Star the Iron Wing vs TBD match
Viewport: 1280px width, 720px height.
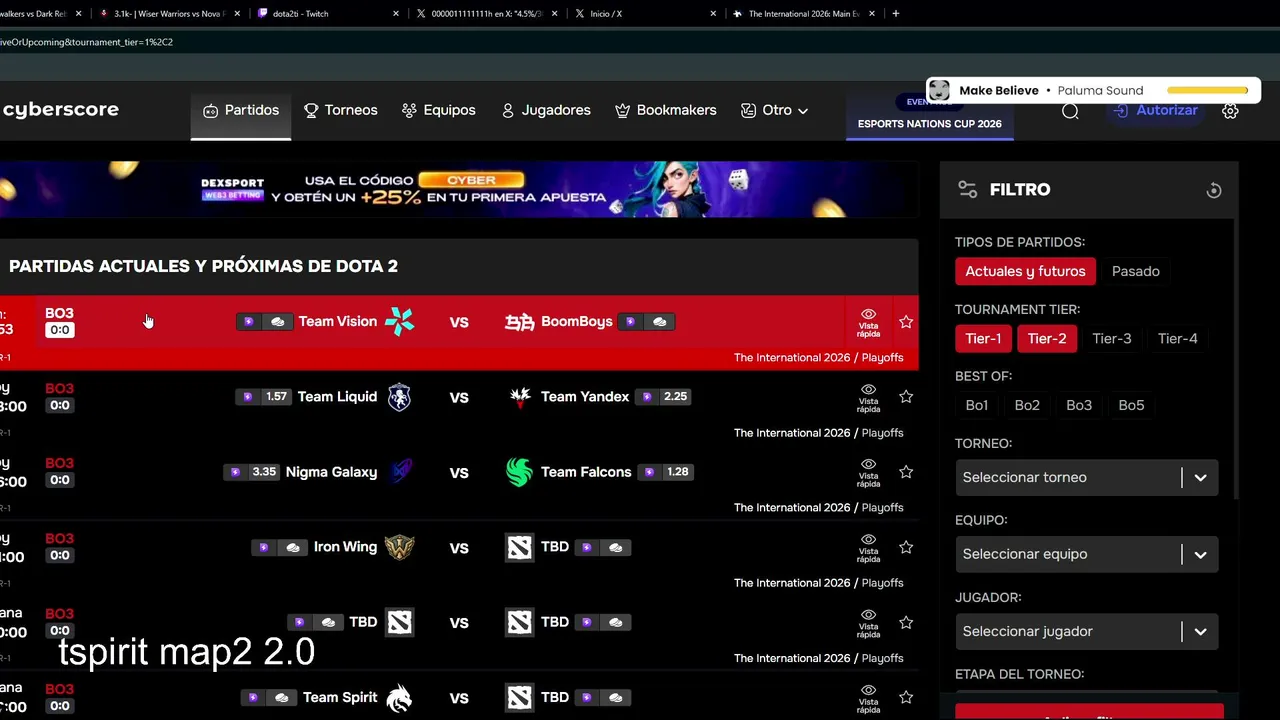coord(906,547)
